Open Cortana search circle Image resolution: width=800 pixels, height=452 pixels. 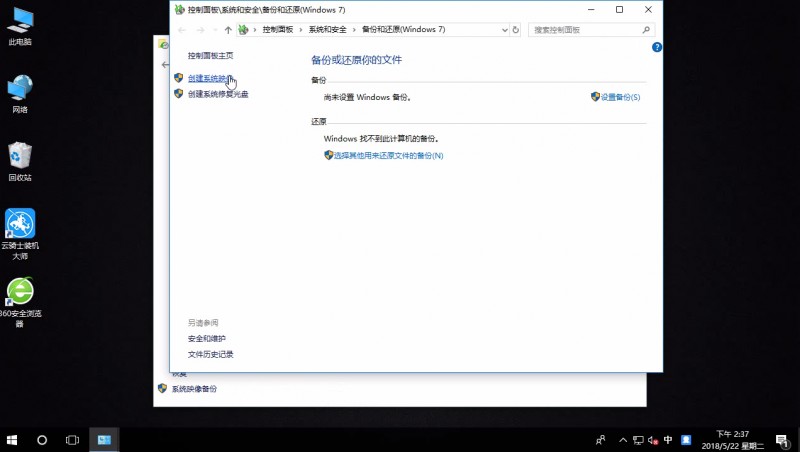tap(42, 440)
